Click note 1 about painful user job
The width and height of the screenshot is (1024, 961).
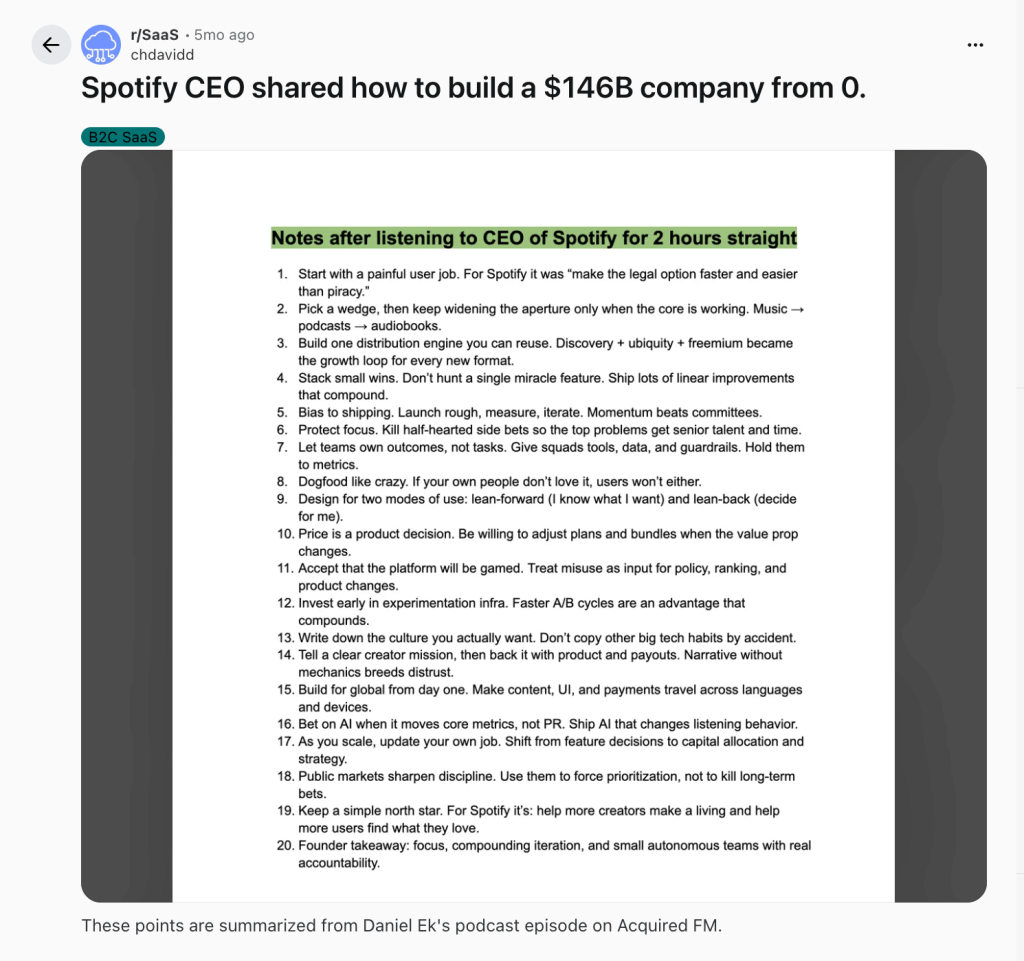coord(547,274)
